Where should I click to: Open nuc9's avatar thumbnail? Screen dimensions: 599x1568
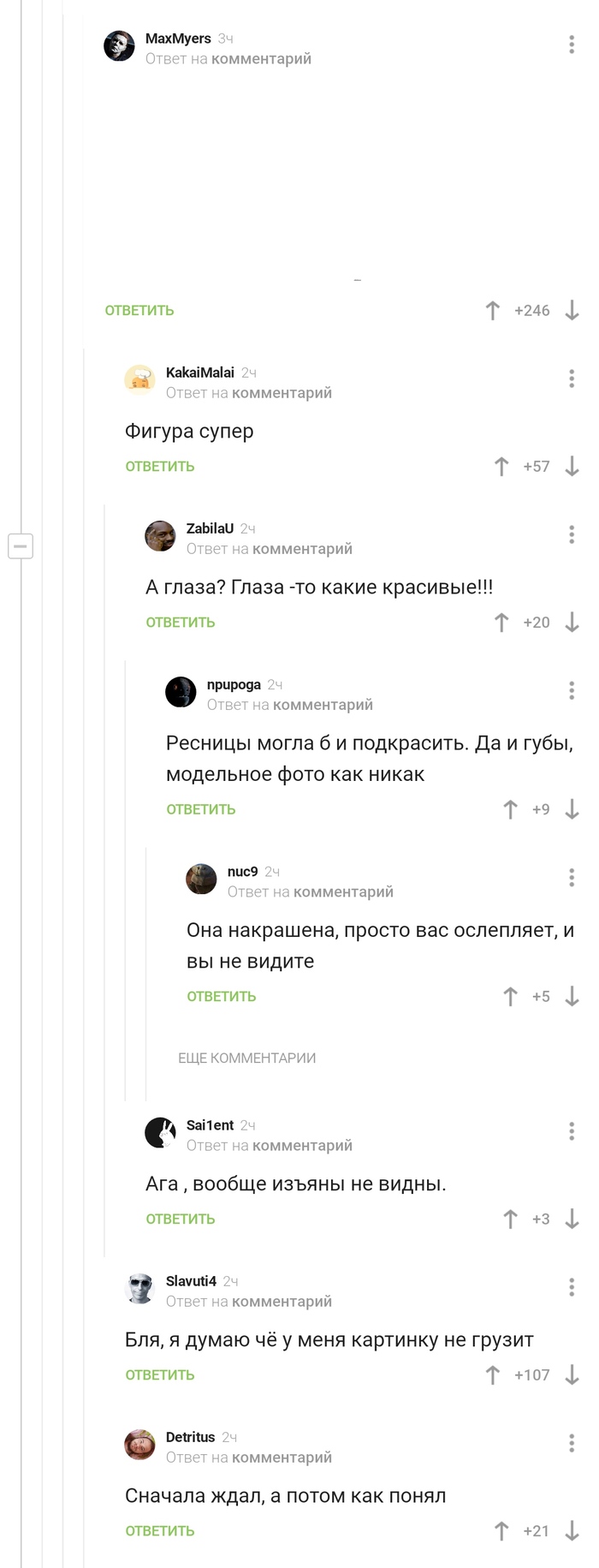(x=202, y=879)
